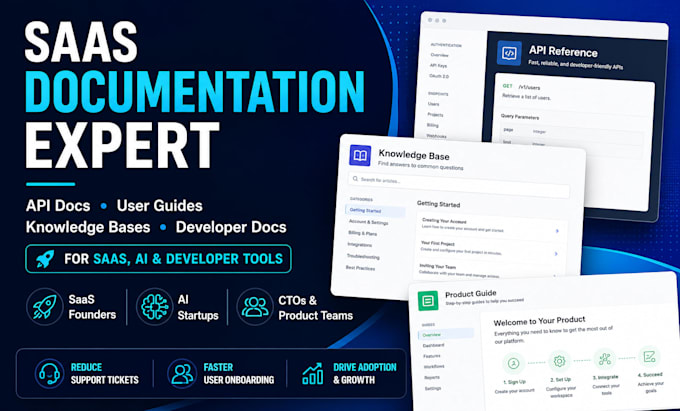Open Users endpoint in API Reference sidebar
The image size is (680, 411).
[x=434, y=104]
